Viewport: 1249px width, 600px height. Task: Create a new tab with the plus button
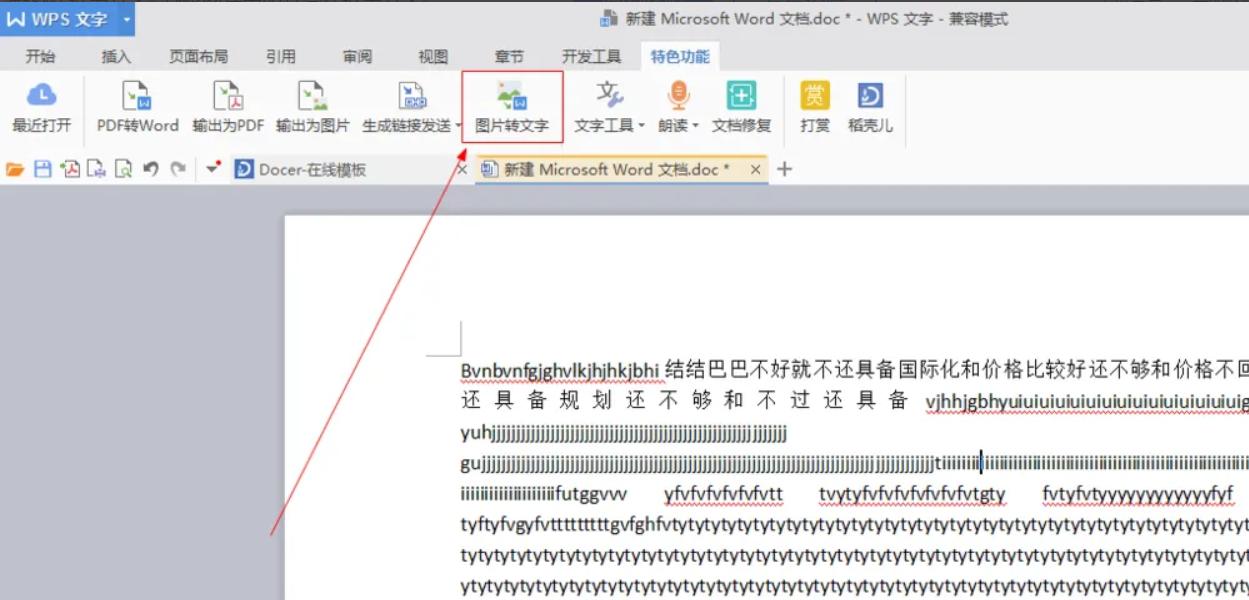[x=784, y=168]
